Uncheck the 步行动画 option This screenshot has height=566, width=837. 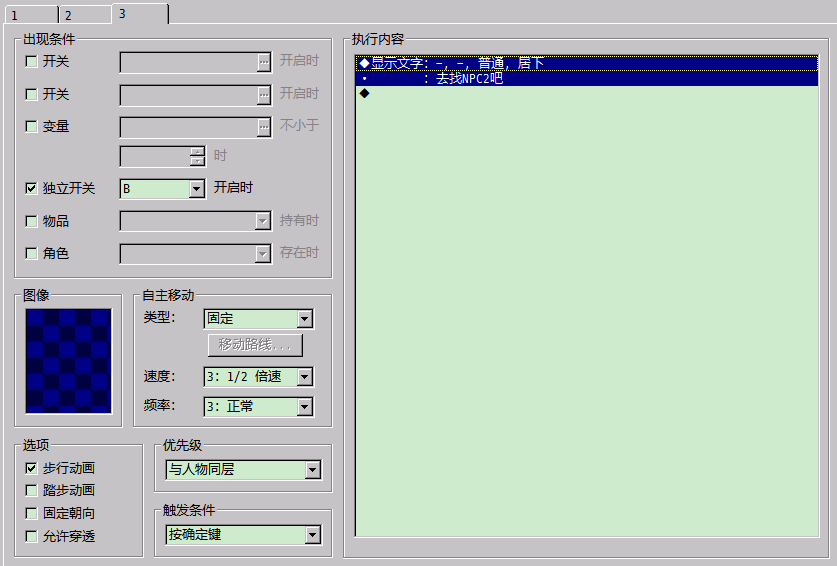(x=31, y=468)
